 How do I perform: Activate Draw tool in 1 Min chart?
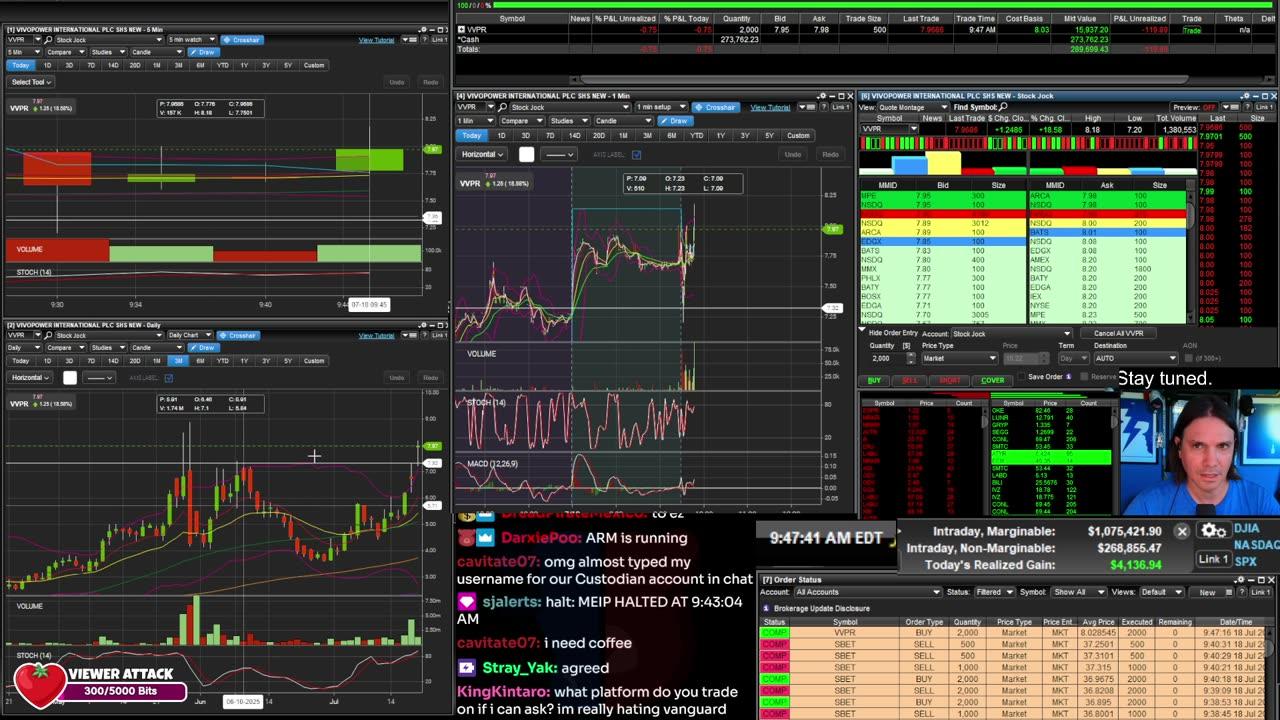(x=676, y=121)
